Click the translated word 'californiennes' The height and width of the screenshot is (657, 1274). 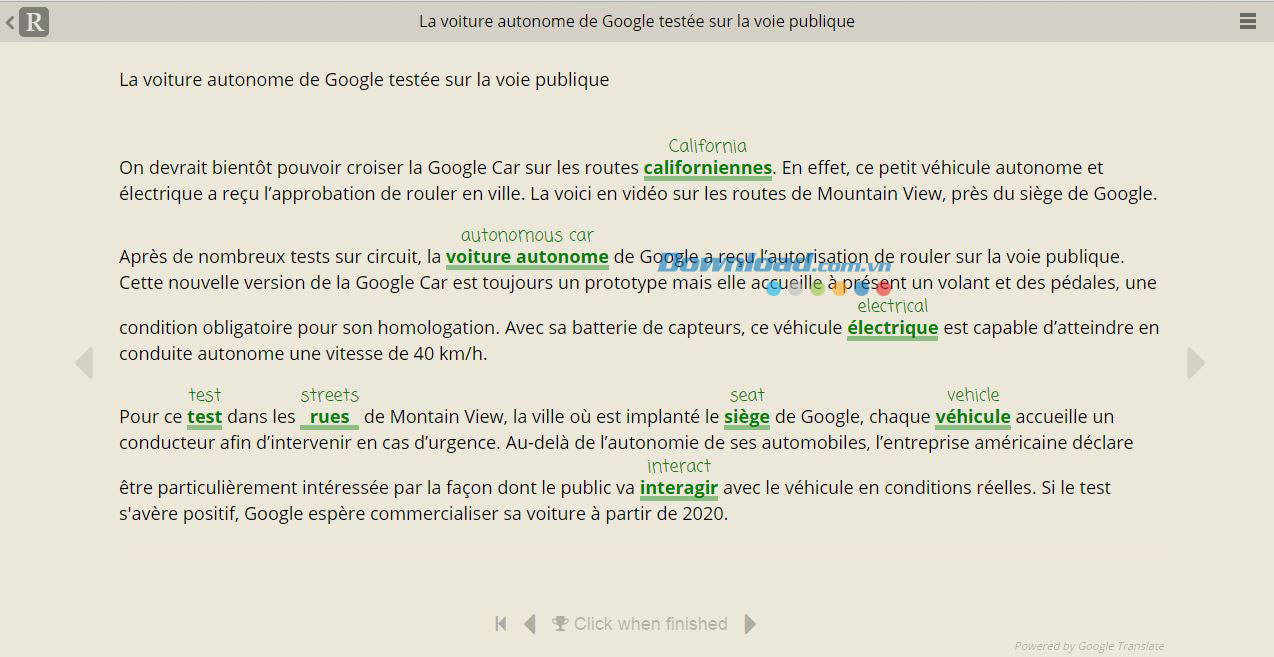point(707,168)
